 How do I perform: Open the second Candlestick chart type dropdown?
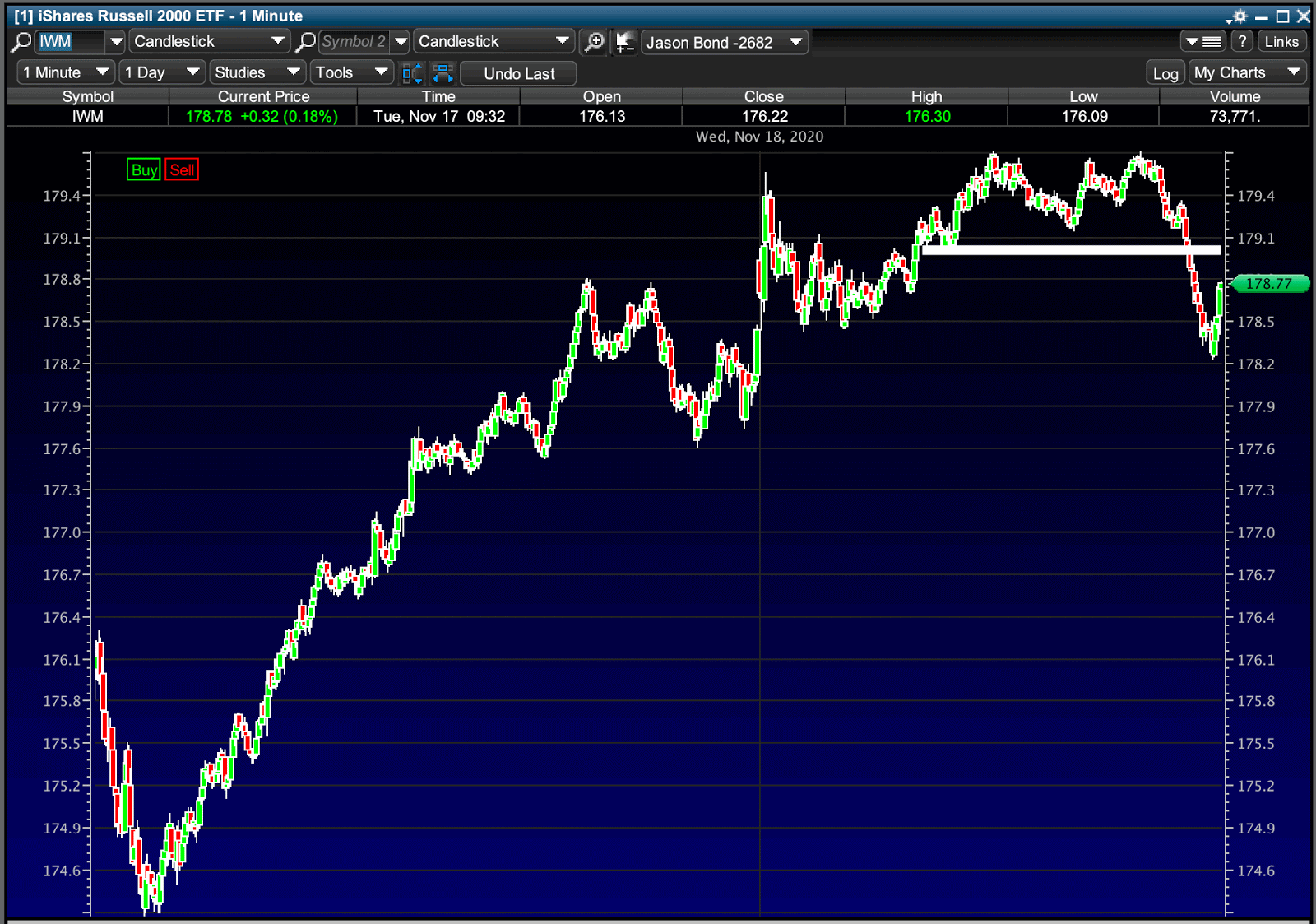click(x=493, y=42)
